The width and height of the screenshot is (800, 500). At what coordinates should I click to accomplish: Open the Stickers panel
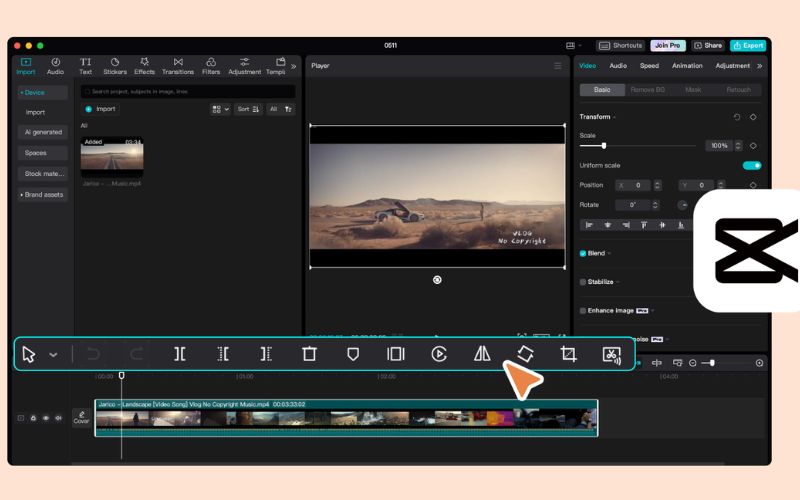click(x=115, y=66)
